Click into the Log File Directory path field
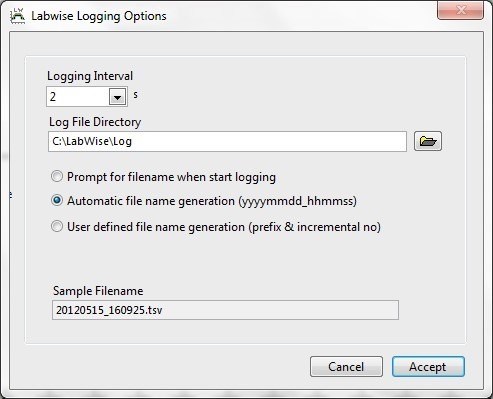 pyautogui.click(x=227, y=141)
